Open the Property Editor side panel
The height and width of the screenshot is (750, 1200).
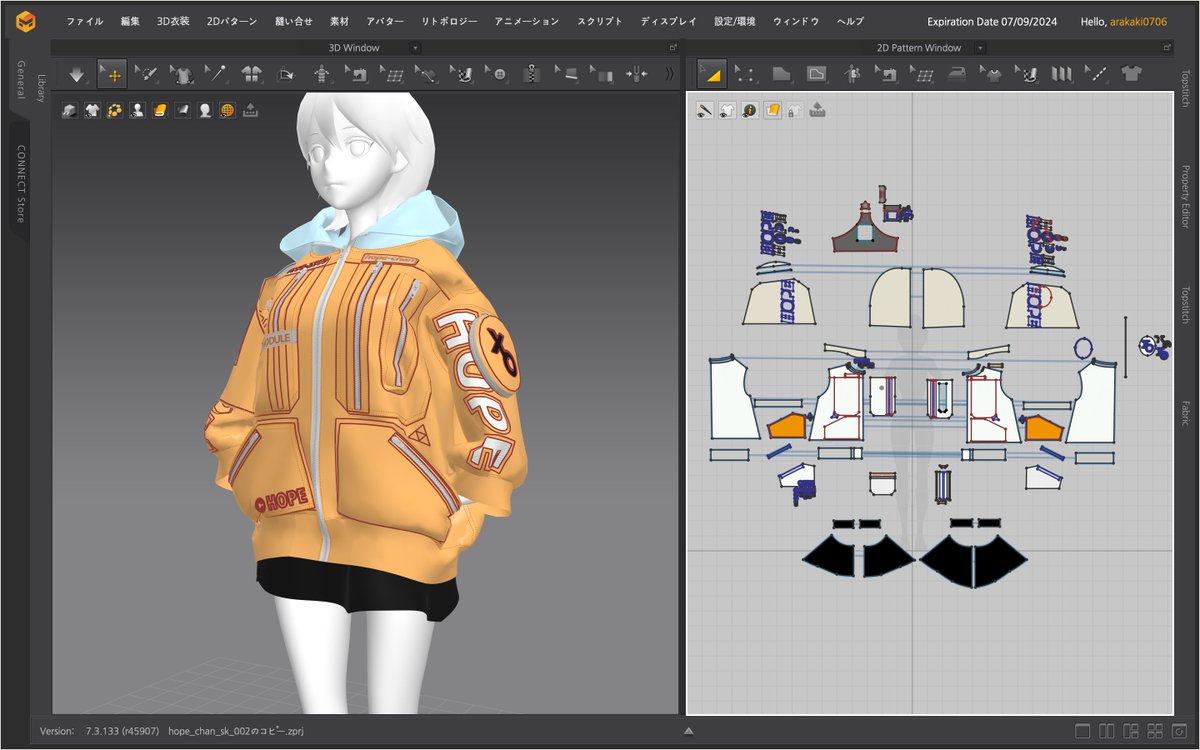coord(1186,197)
